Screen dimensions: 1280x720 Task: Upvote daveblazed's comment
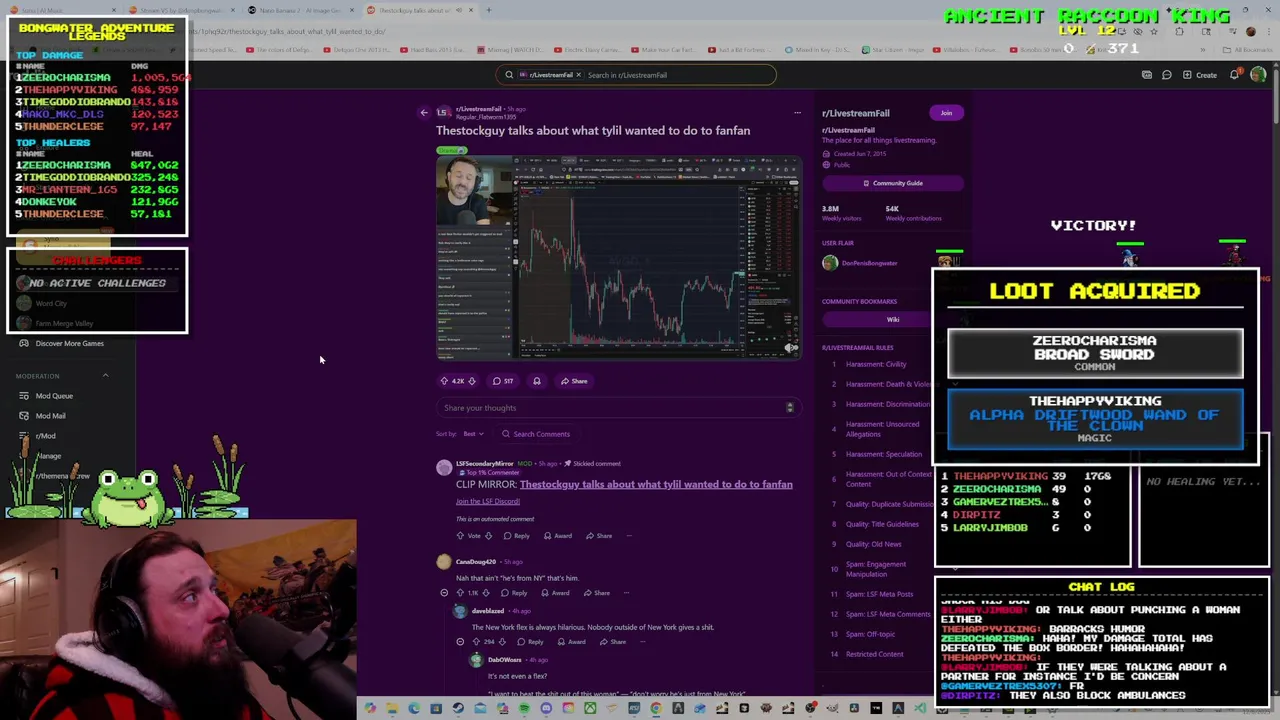pos(476,642)
